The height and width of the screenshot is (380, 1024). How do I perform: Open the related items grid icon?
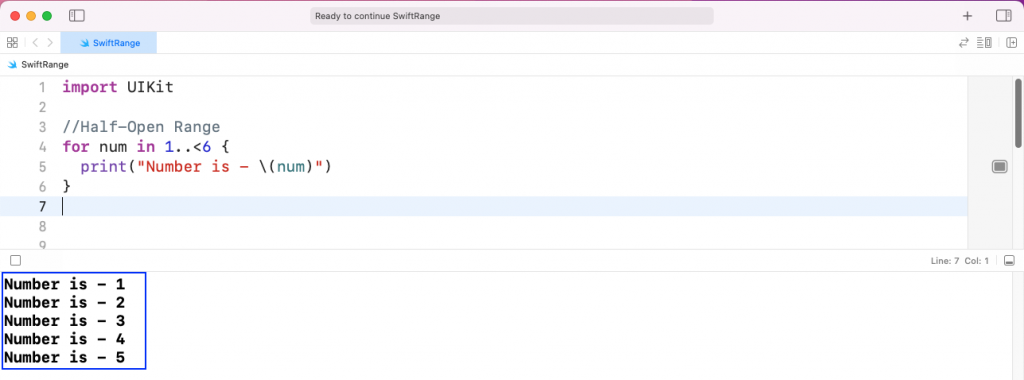pyautogui.click(x=12, y=42)
